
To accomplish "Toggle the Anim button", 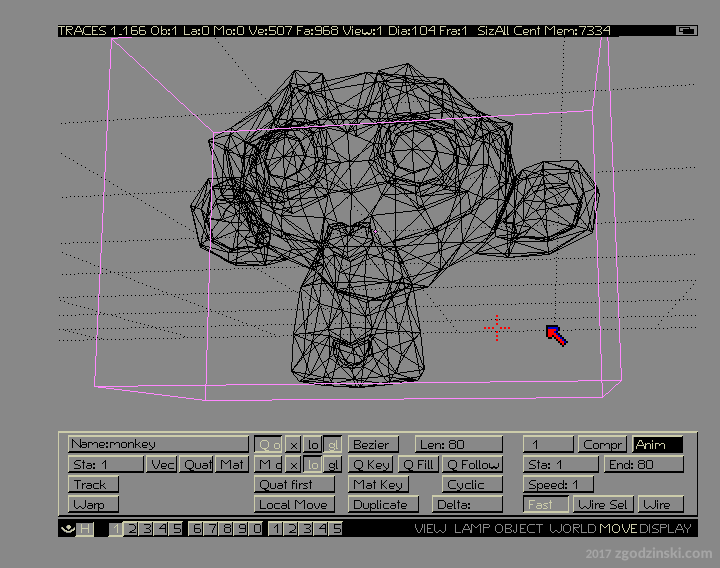I will [657, 445].
